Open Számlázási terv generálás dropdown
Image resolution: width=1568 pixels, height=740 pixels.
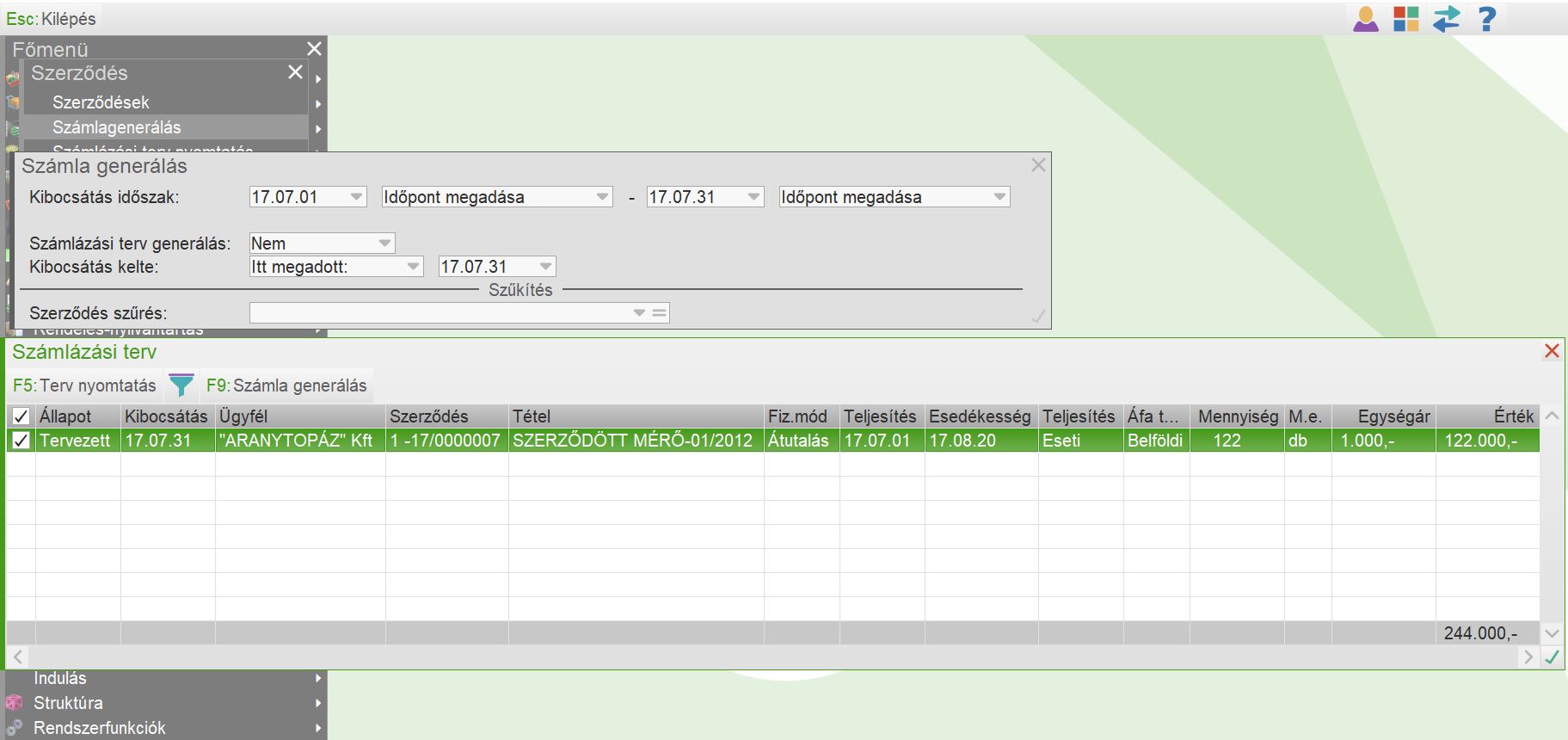point(384,244)
